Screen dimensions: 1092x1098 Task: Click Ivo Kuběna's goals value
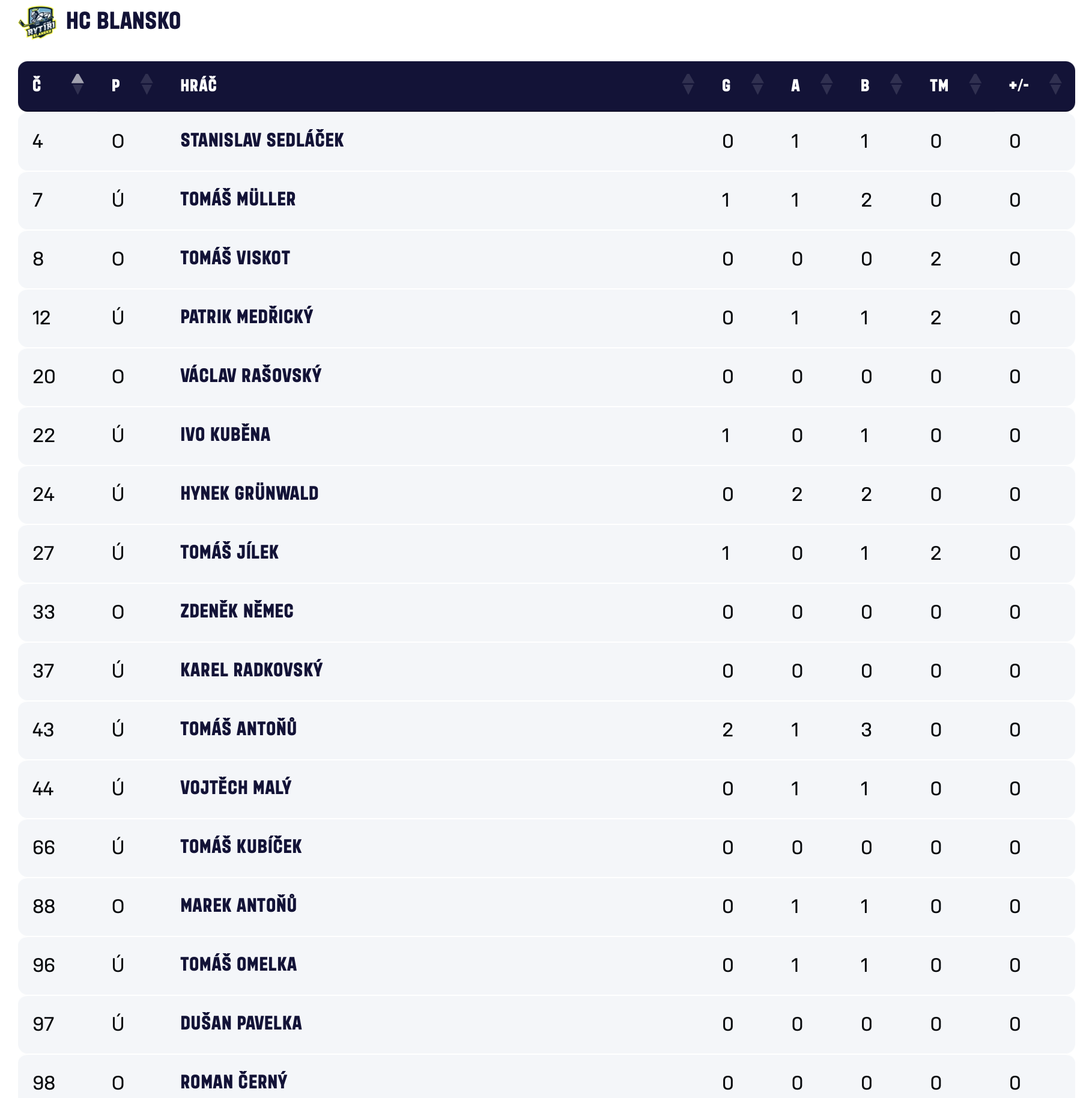point(726,435)
